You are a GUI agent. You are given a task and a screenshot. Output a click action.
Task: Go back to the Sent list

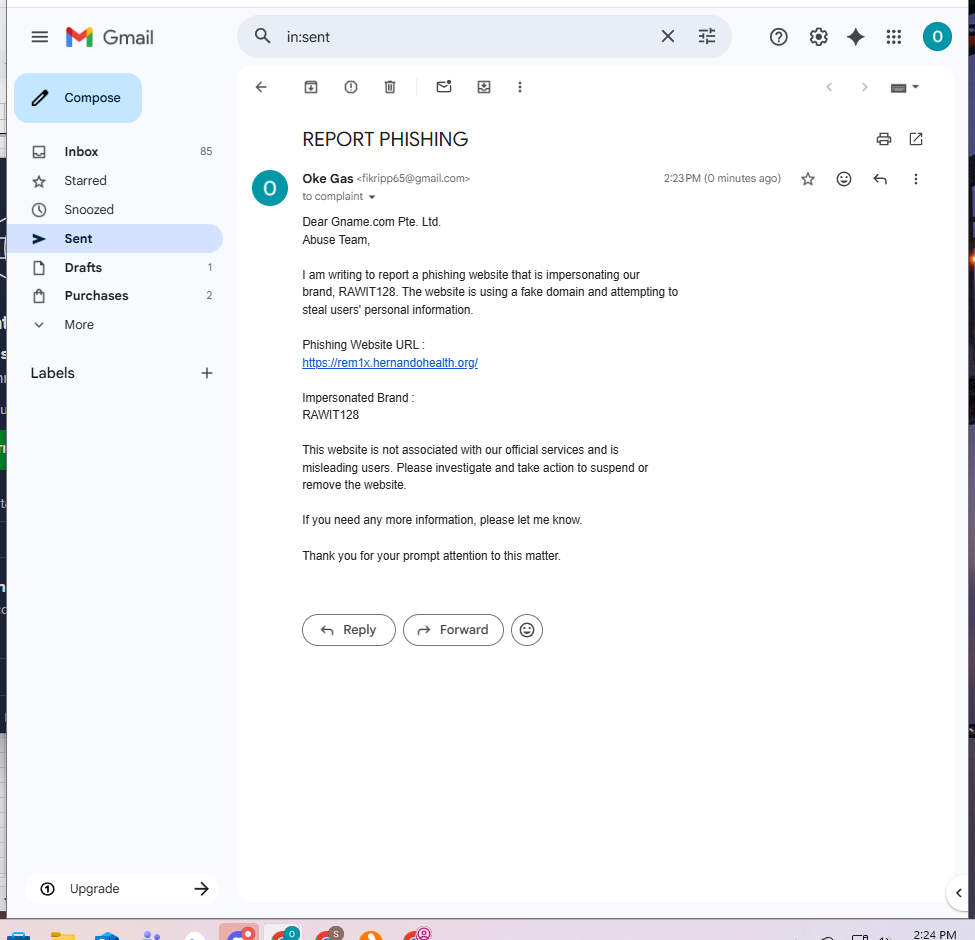click(261, 87)
